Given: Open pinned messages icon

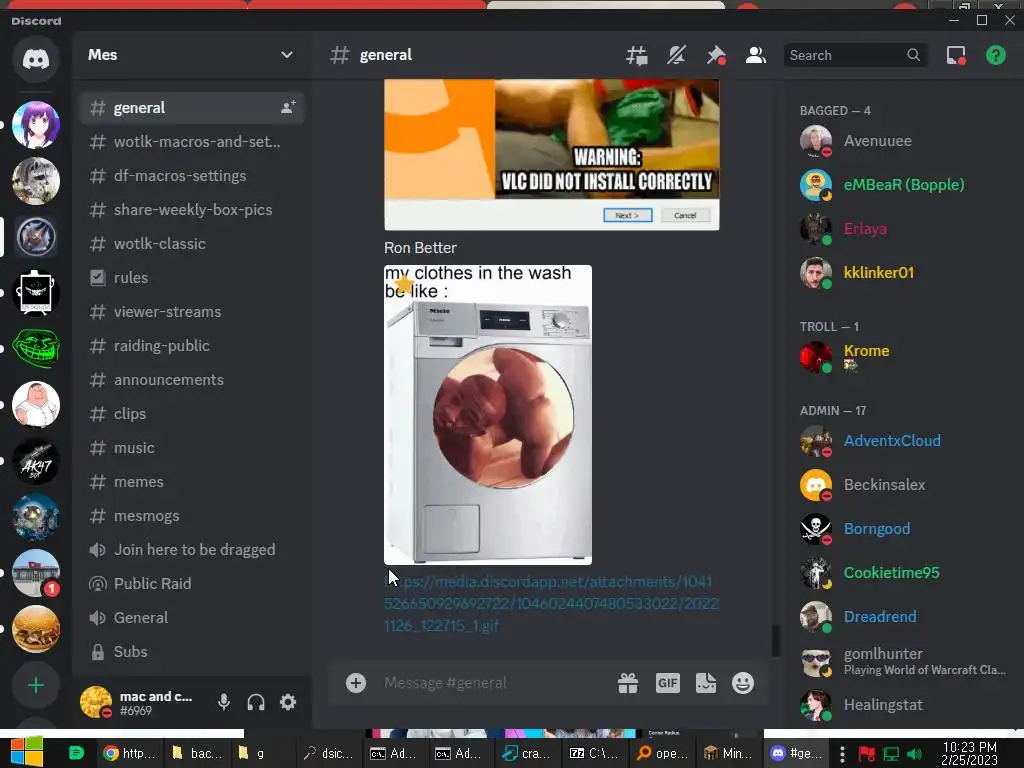Looking at the screenshot, I should [x=716, y=56].
